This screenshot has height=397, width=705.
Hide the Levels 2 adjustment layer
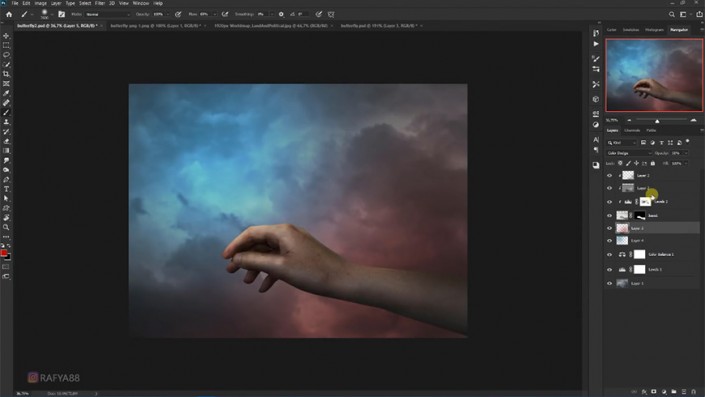[x=610, y=202]
